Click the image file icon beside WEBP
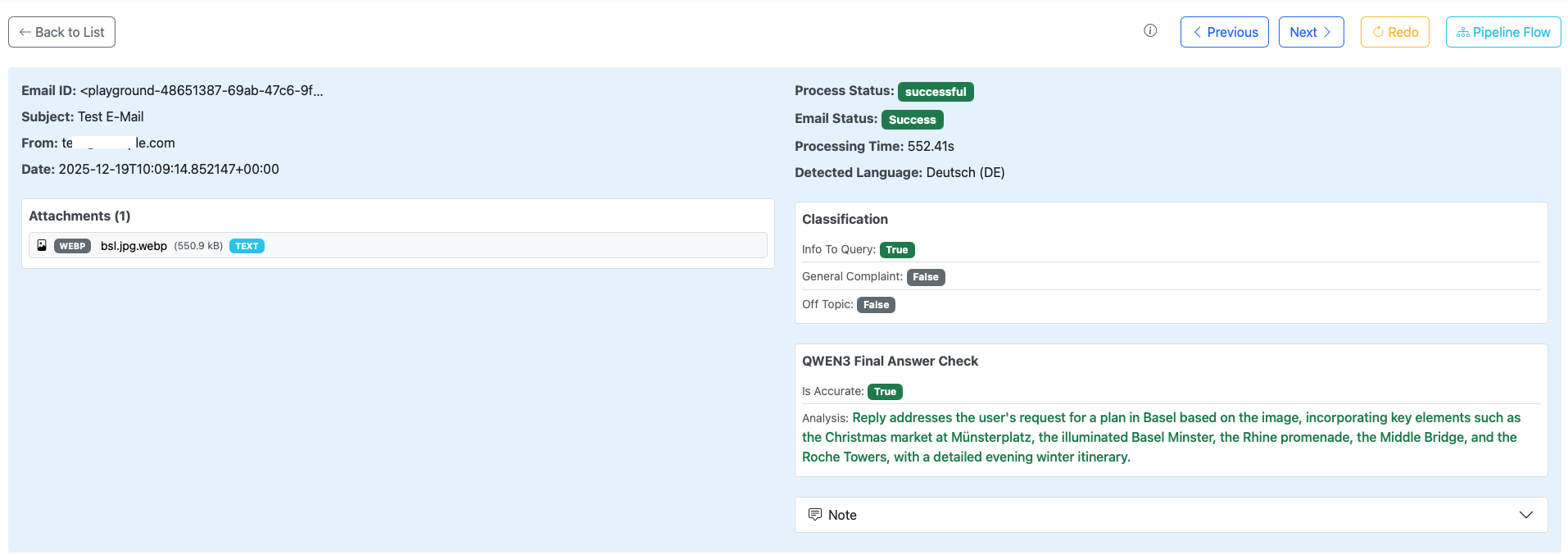 pyautogui.click(x=42, y=245)
